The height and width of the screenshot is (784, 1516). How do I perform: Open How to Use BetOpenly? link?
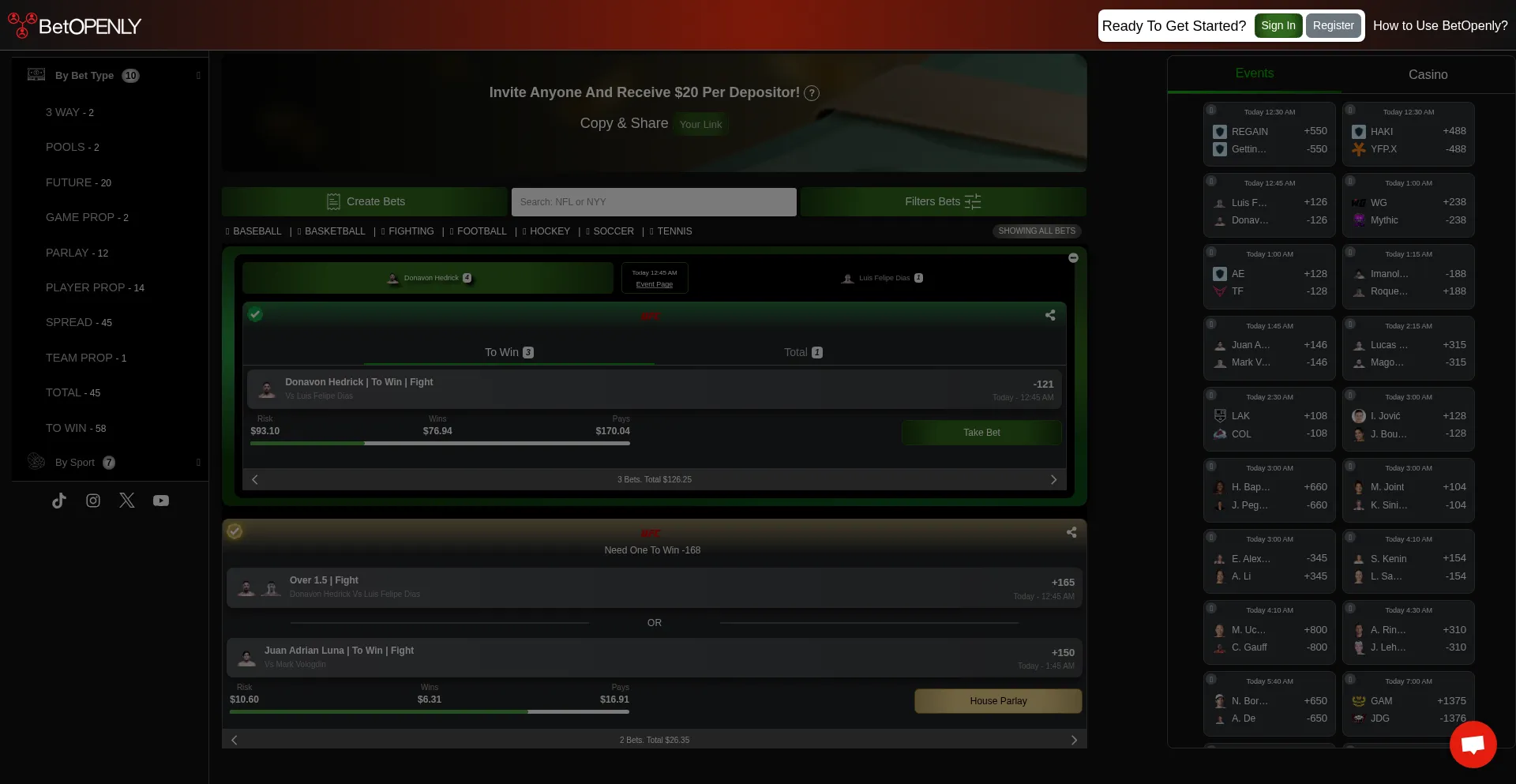(x=1440, y=26)
